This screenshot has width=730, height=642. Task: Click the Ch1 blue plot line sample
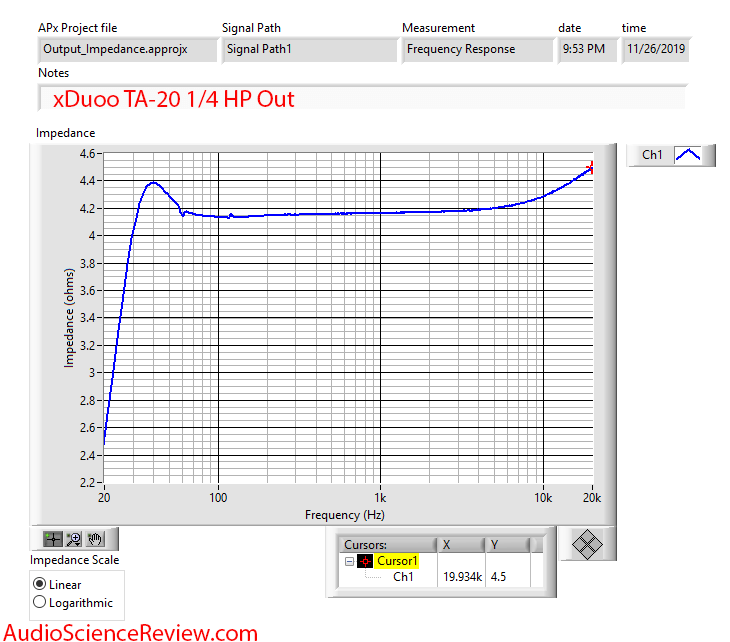[688, 155]
